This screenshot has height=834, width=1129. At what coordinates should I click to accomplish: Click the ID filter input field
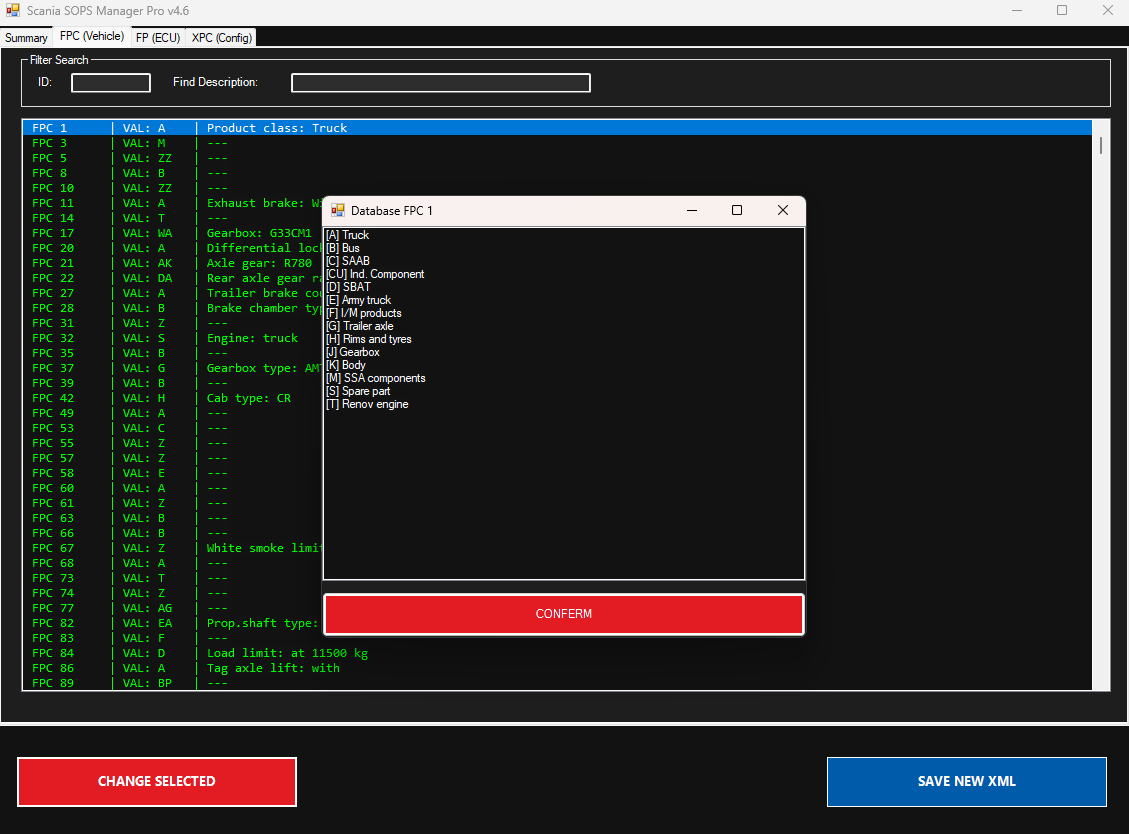point(111,83)
